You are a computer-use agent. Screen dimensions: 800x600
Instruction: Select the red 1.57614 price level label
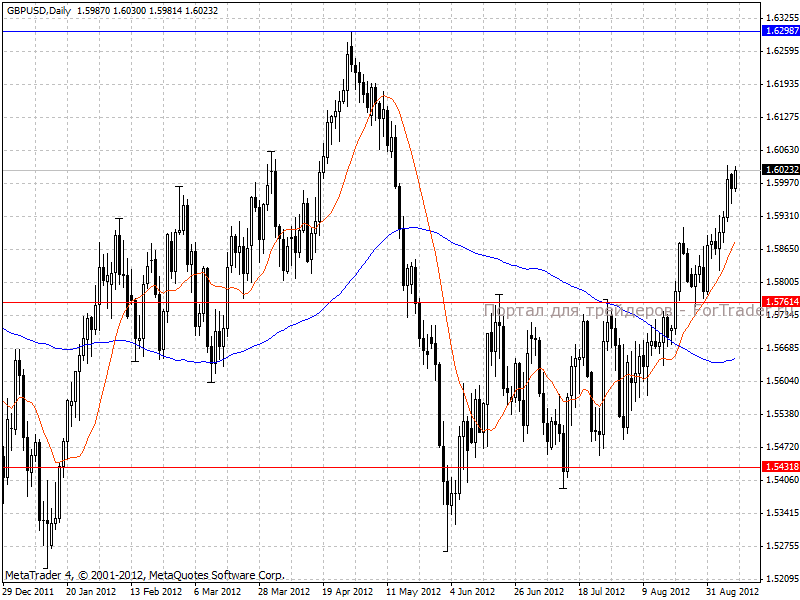point(781,301)
